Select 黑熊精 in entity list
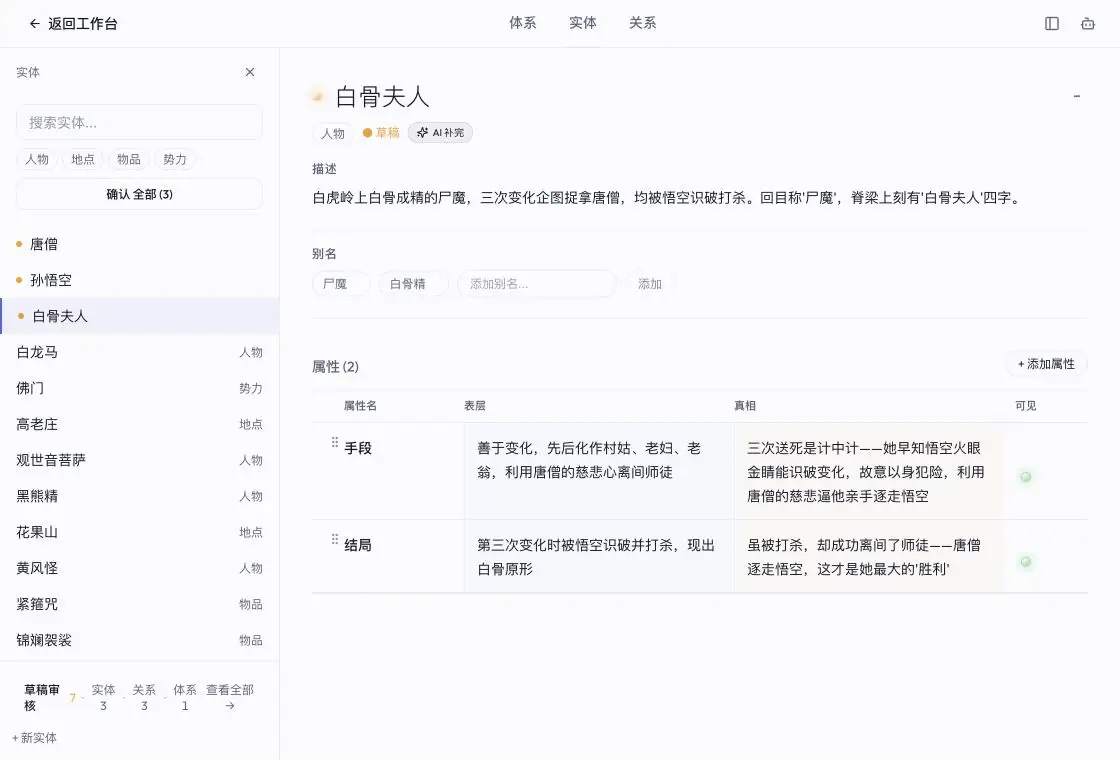1120x760 pixels. click(139, 496)
